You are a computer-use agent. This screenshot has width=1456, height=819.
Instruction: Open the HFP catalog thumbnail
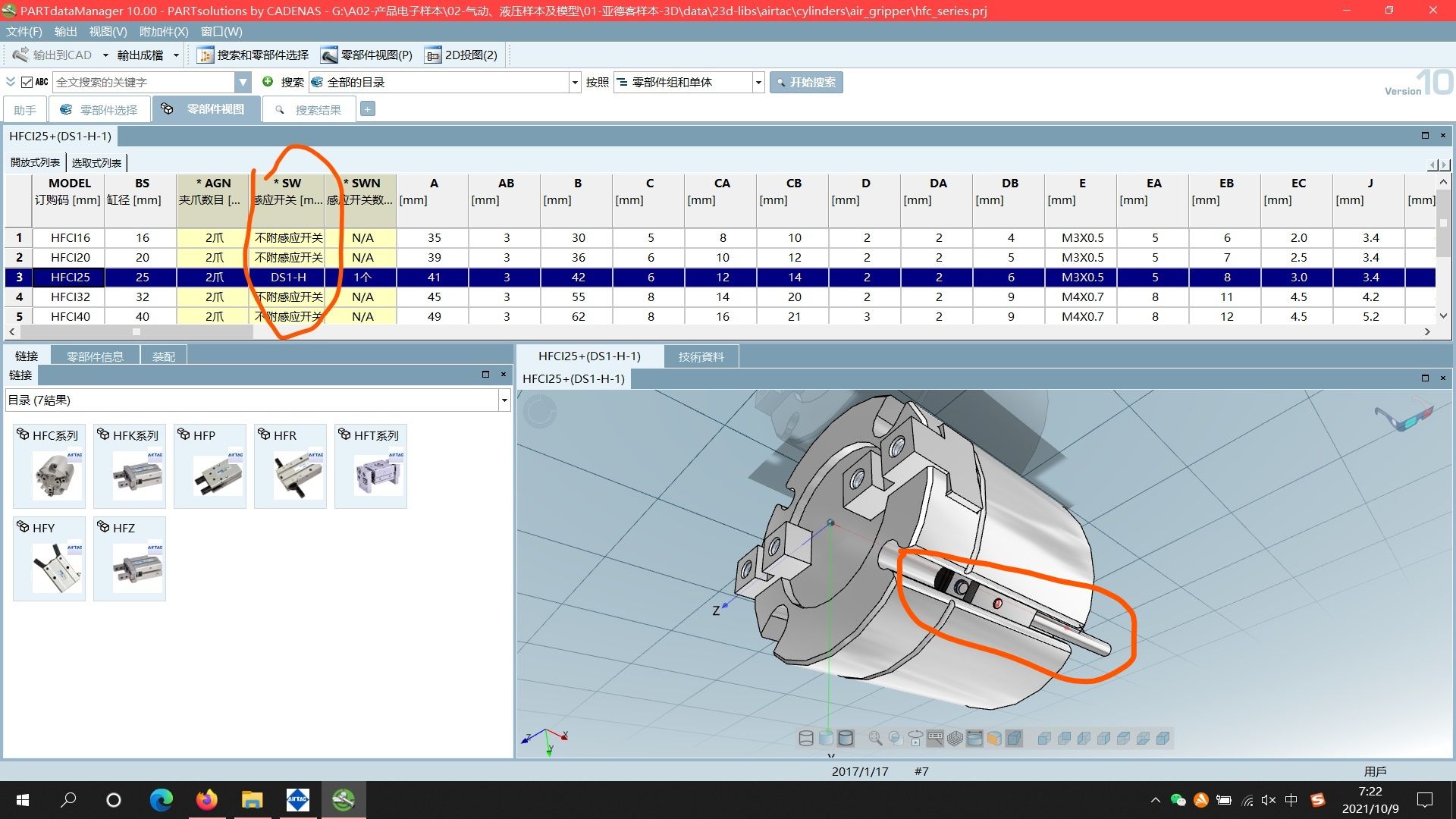click(x=210, y=466)
